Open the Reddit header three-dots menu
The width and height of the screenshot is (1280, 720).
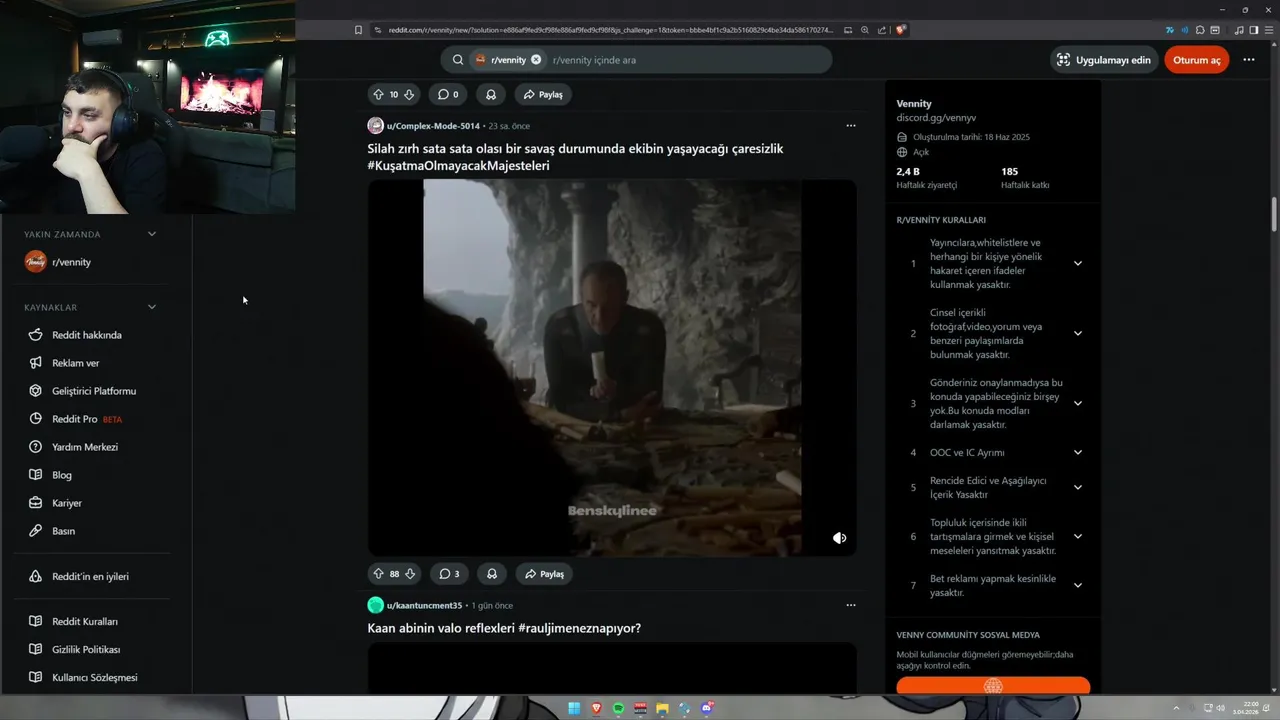(x=1249, y=60)
